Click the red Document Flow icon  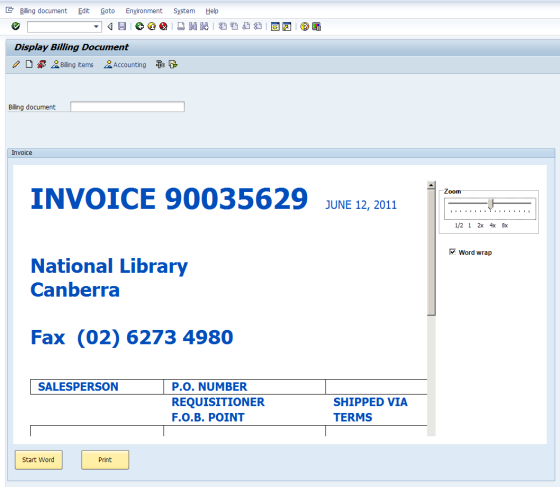click(x=41, y=64)
